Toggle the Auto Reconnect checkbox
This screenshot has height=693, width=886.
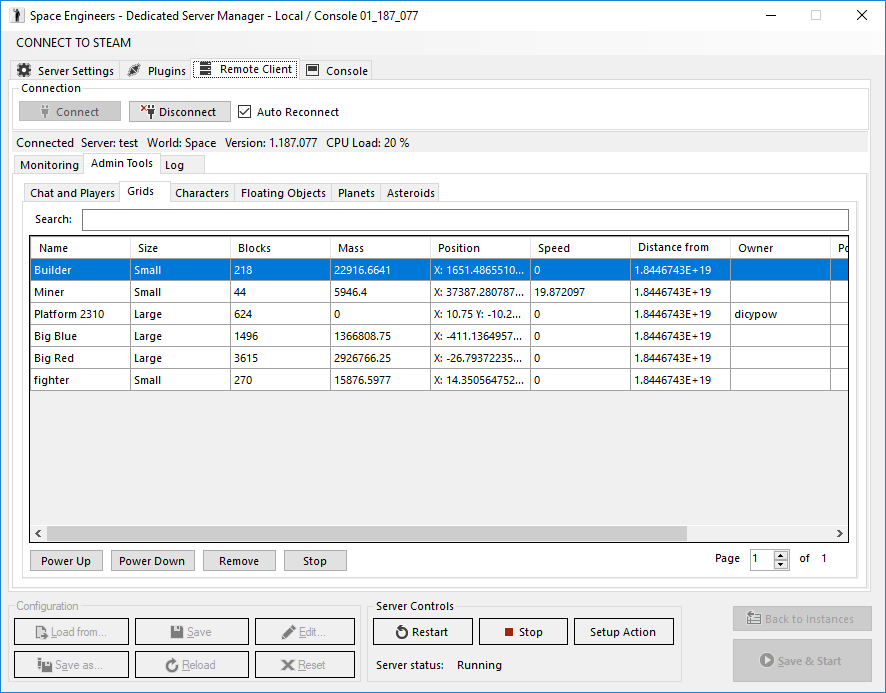(244, 111)
